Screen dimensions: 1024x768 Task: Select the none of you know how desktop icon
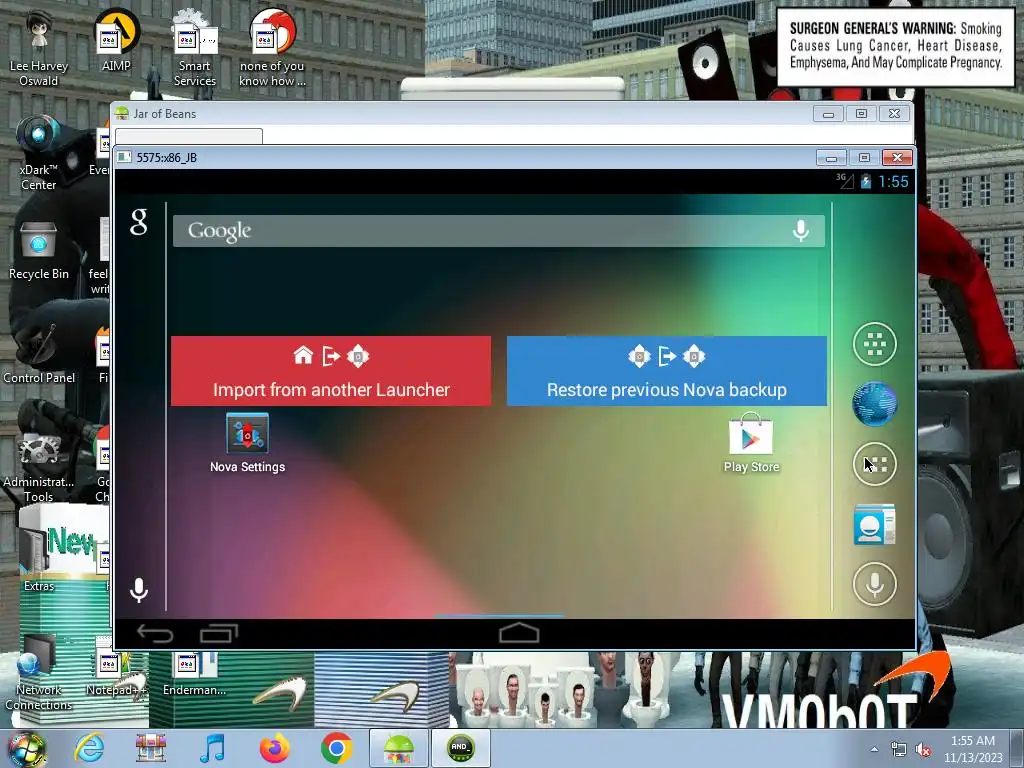point(272,49)
